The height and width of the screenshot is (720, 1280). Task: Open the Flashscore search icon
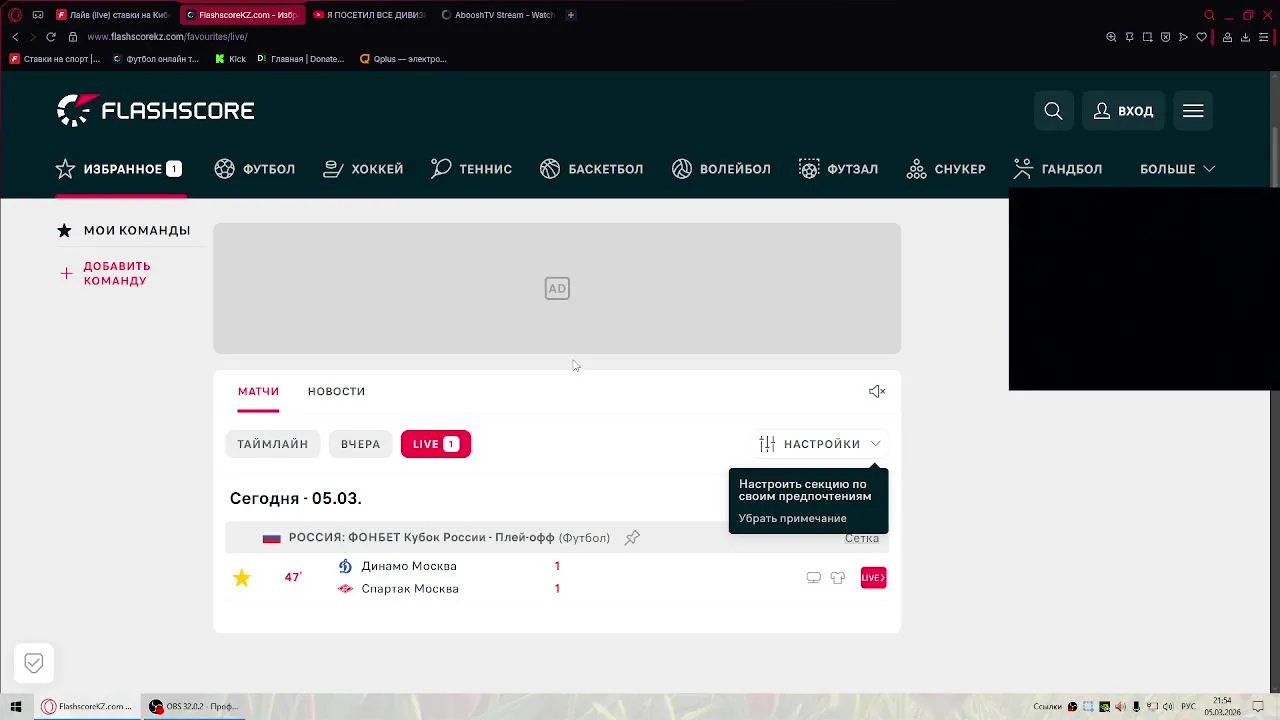click(1053, 111)
